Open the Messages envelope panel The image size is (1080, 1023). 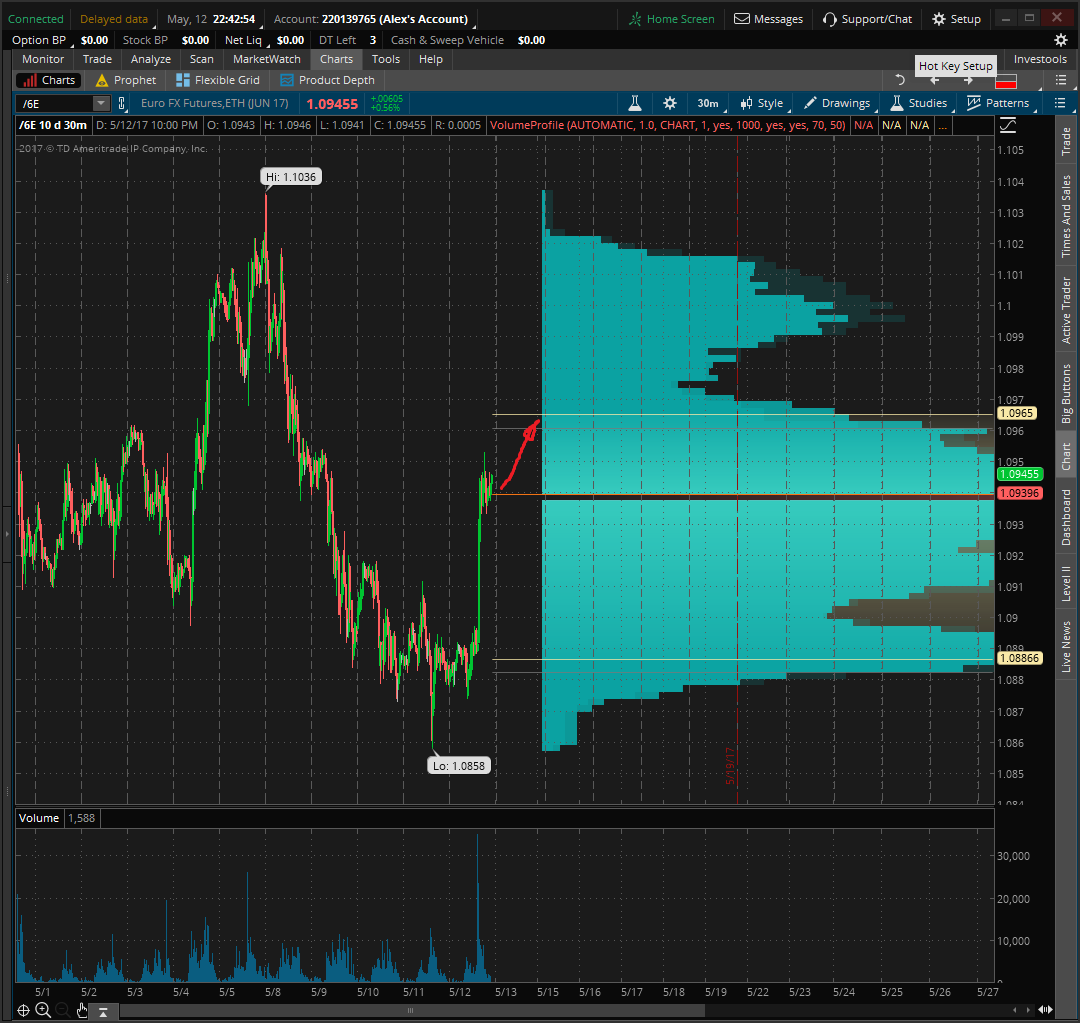(768, 19)
